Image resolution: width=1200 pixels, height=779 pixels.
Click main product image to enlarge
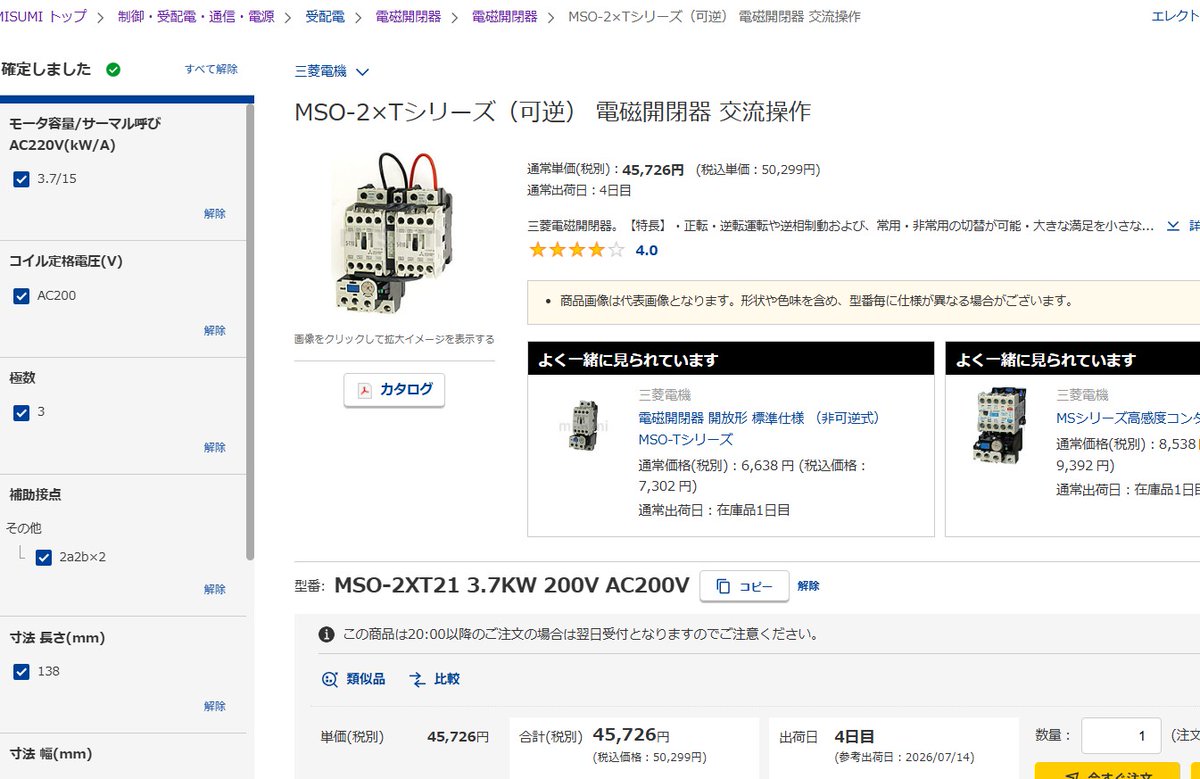[394, 232]
